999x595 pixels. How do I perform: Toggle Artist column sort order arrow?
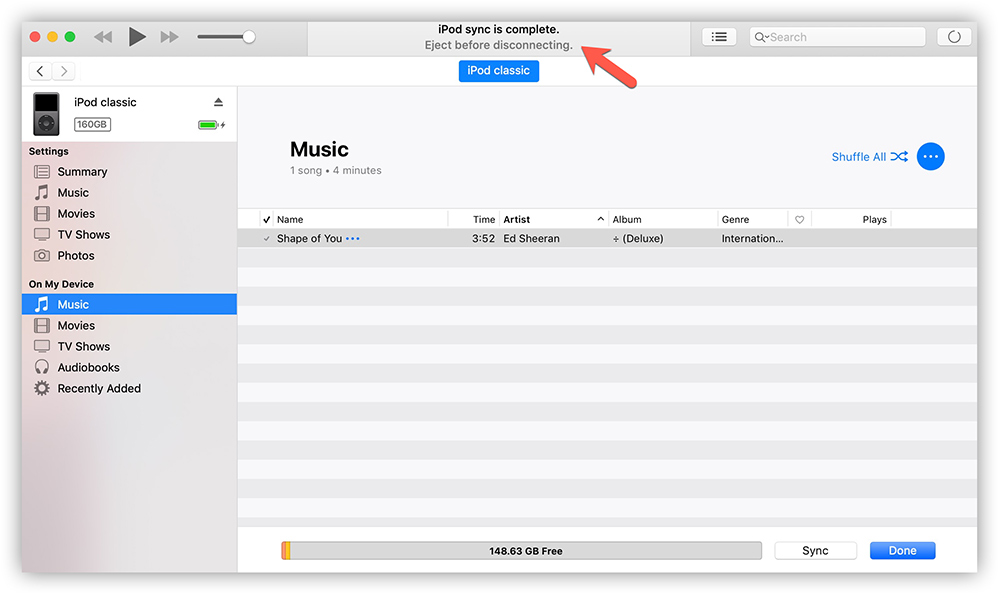[x=601, y=219]
